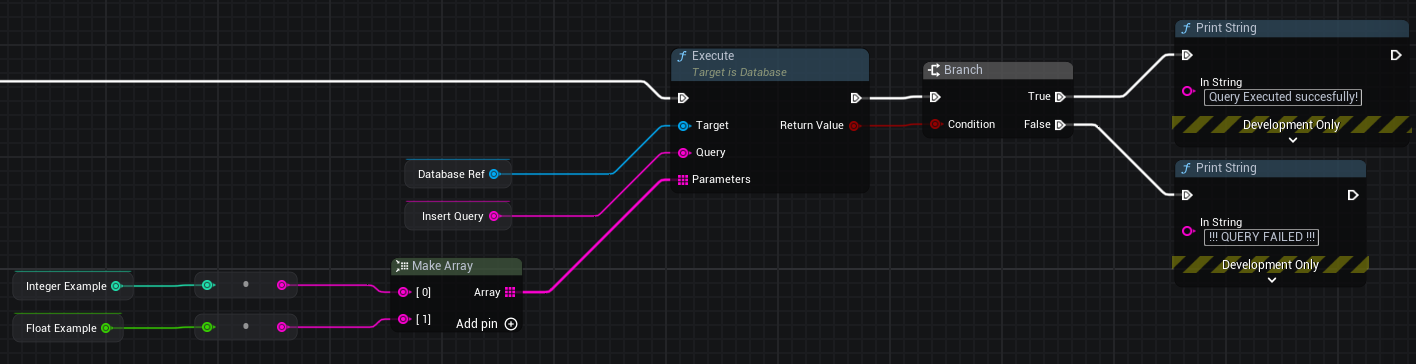Select the Integer Example variable node
Viewport: 1416px width, 364px height.
72,286
